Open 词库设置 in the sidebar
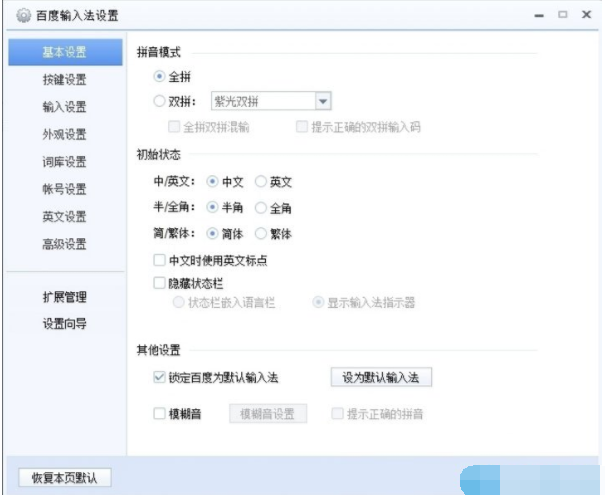Viewport: 605px width, 495px height. pyautogui.click(x=64, y=162)
